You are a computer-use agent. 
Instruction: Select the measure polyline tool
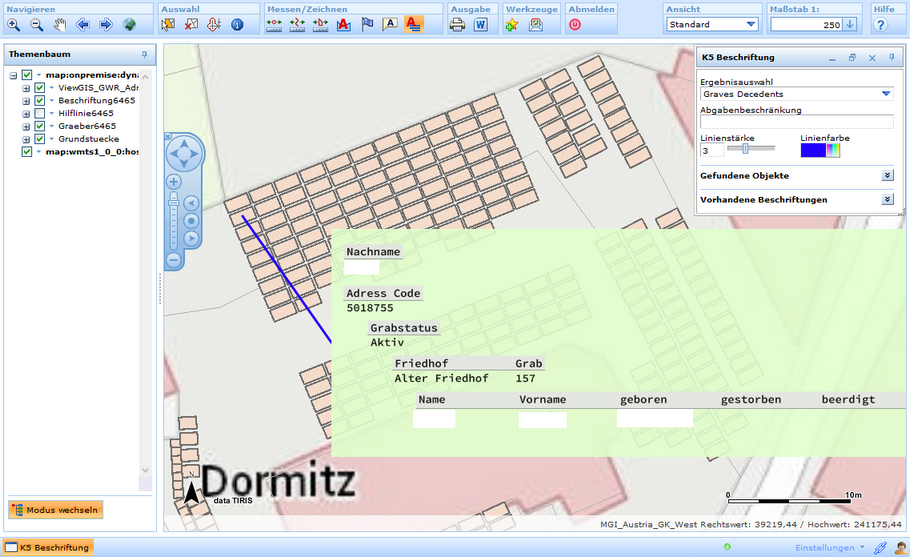[x=297, y=25]
